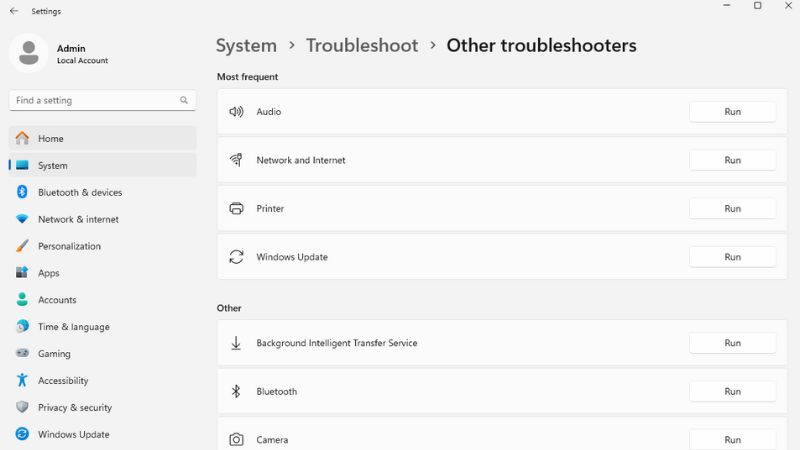Run the Background Intelligent Transfer Service troubleshooter

click(733, 343)
